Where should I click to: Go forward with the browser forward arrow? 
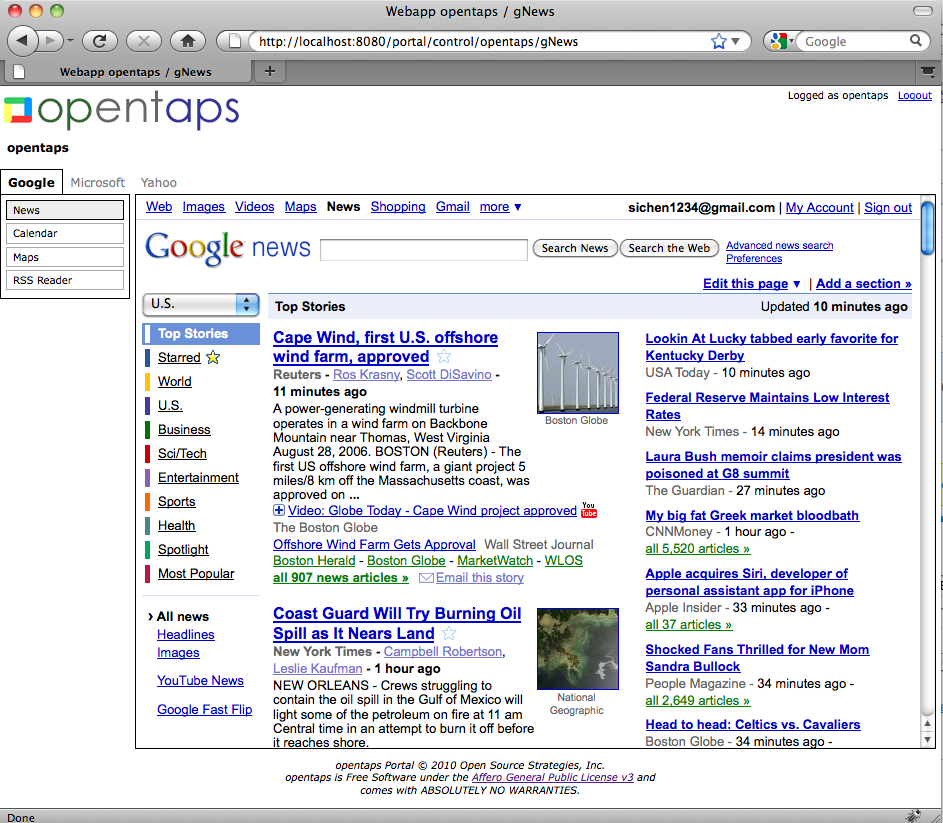(x=51, y=41)
